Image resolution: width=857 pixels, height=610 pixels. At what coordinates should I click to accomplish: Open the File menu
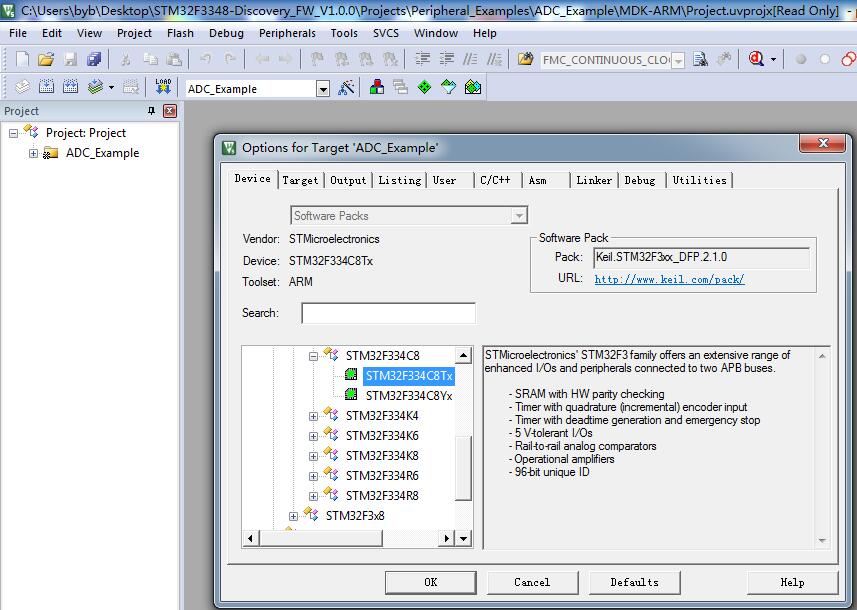coord(18,33)
